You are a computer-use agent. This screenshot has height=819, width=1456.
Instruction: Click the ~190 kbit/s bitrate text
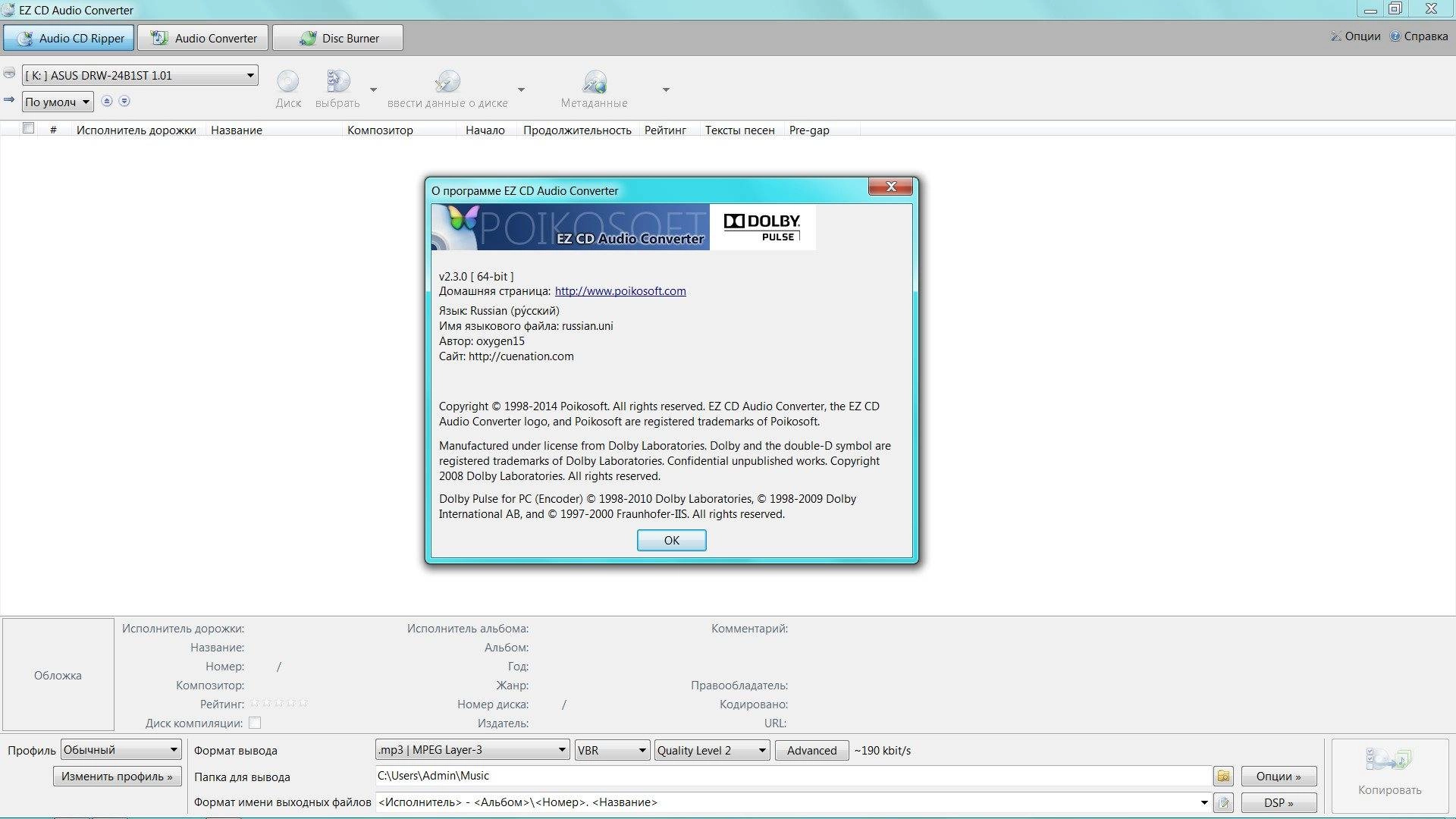click(883, 751)
